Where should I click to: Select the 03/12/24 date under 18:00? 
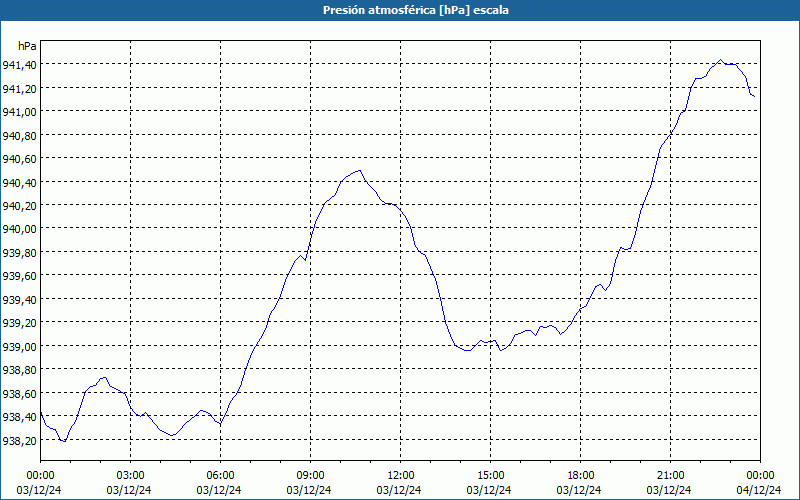click(579, 490)
